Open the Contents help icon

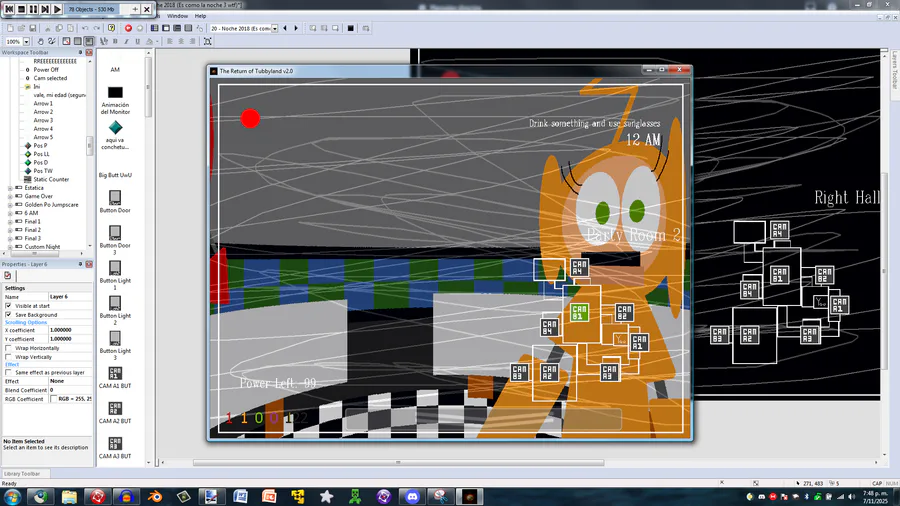tap(111, 28)
